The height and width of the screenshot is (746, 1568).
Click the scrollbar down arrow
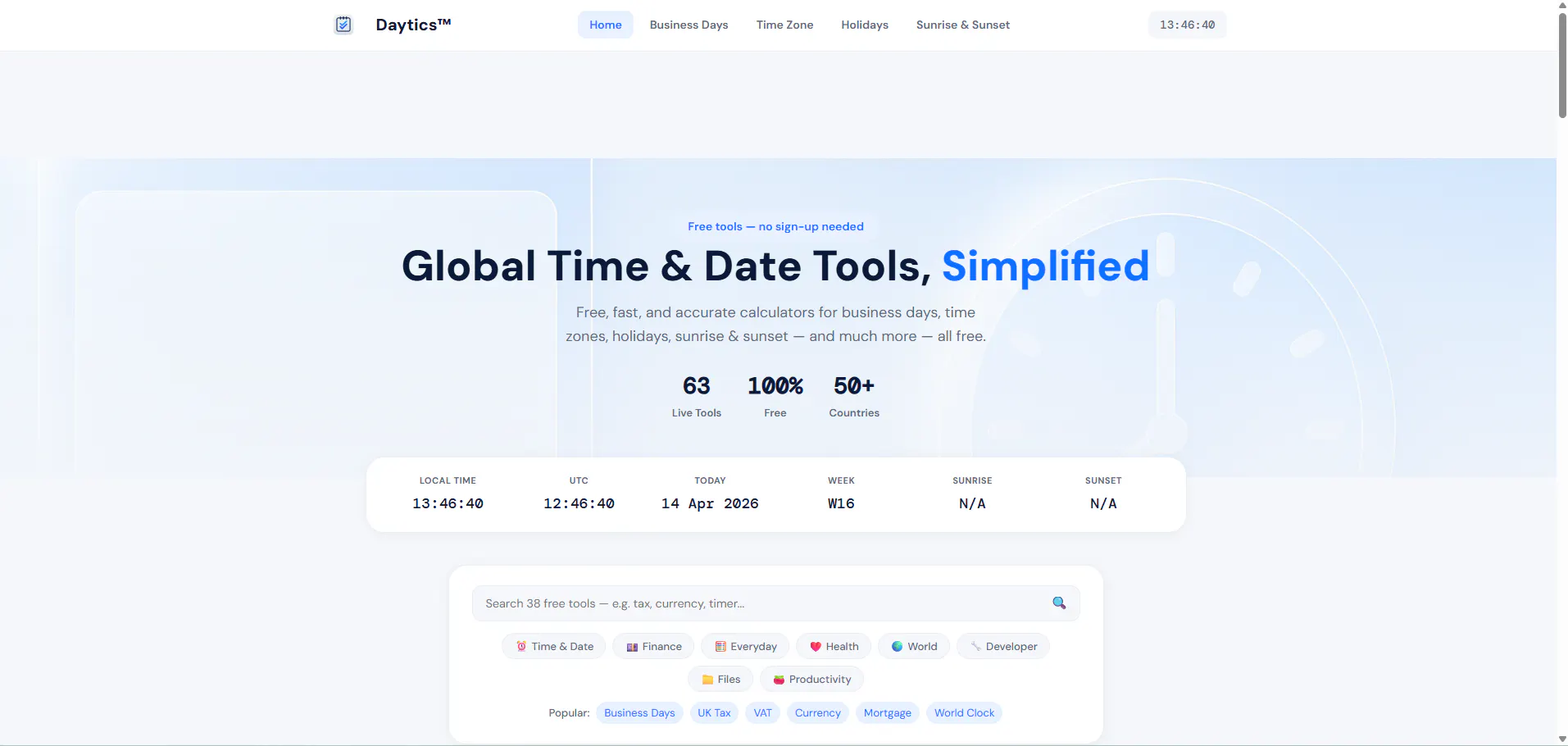coord(1562,739)
